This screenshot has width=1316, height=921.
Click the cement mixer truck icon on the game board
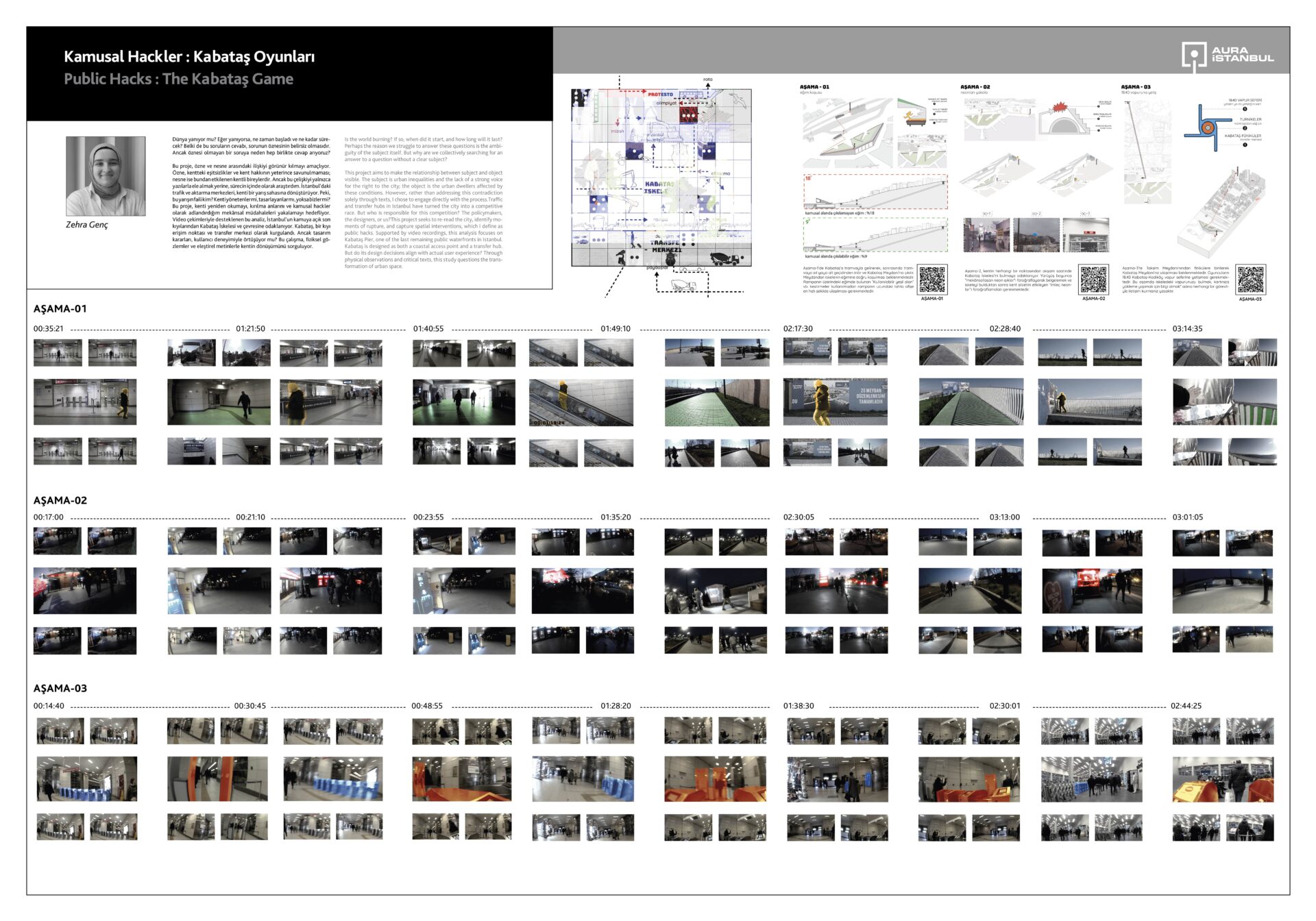pyautogui.click(x=724, y=258)
